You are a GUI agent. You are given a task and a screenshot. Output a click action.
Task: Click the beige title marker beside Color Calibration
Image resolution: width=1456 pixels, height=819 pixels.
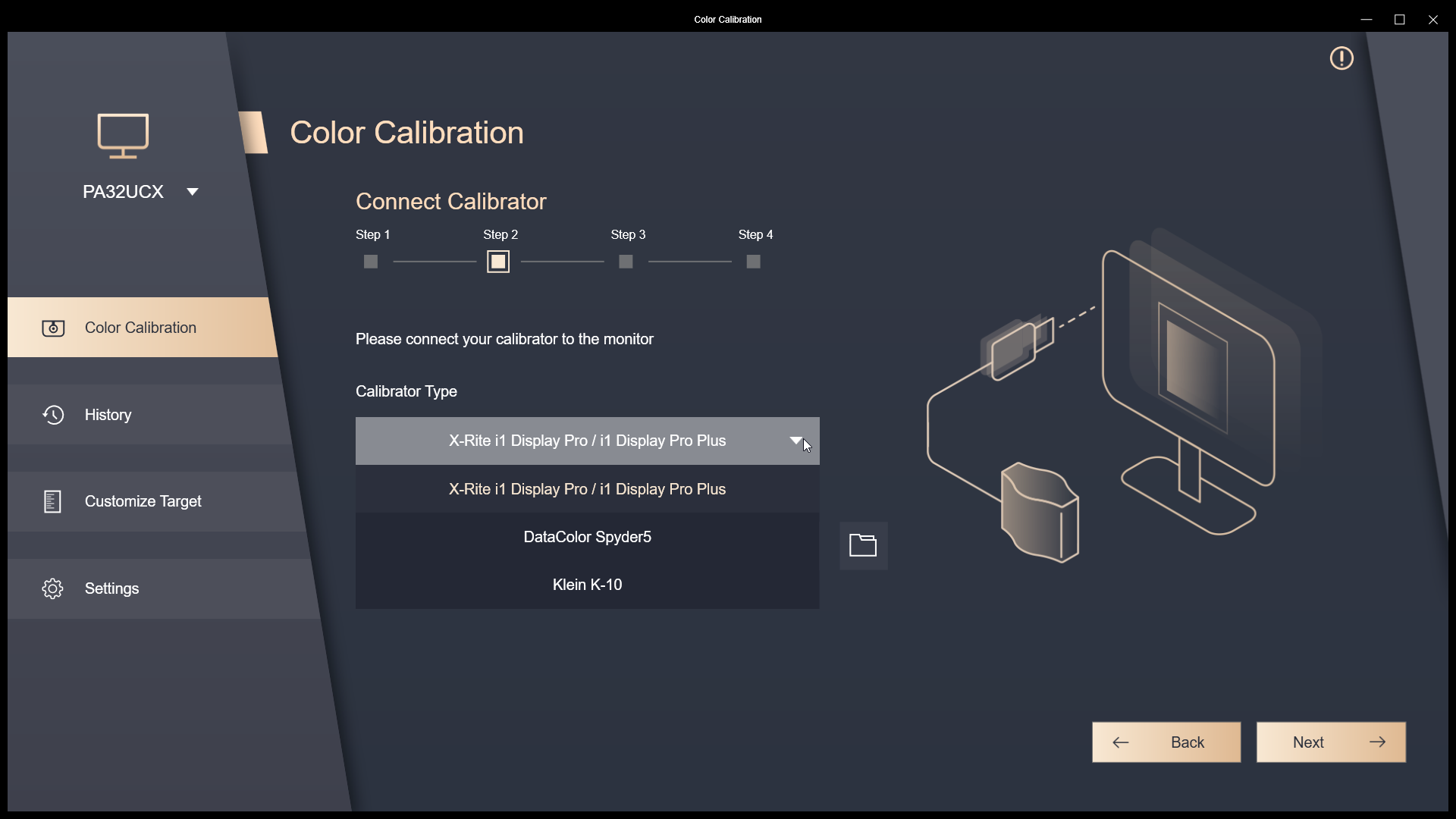tap(254, 133)
